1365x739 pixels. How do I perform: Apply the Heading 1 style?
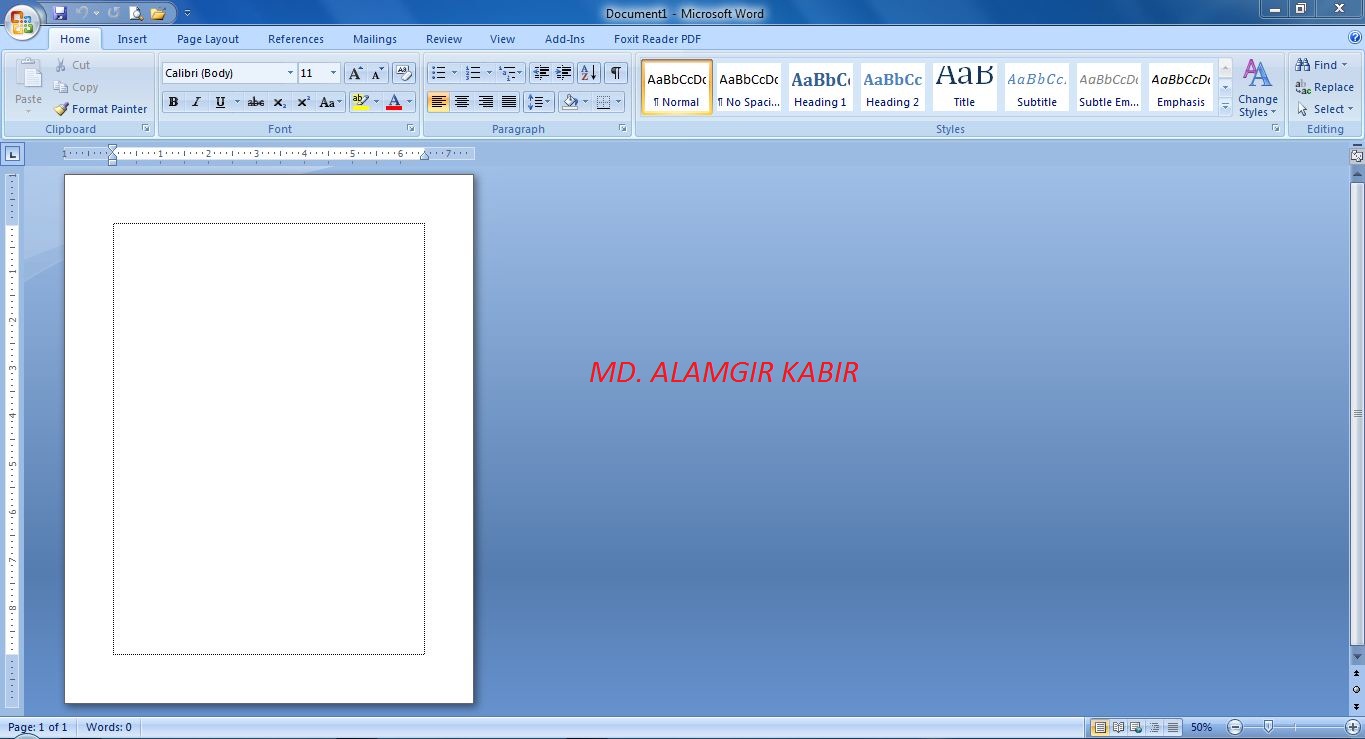[x=820, y=88]
